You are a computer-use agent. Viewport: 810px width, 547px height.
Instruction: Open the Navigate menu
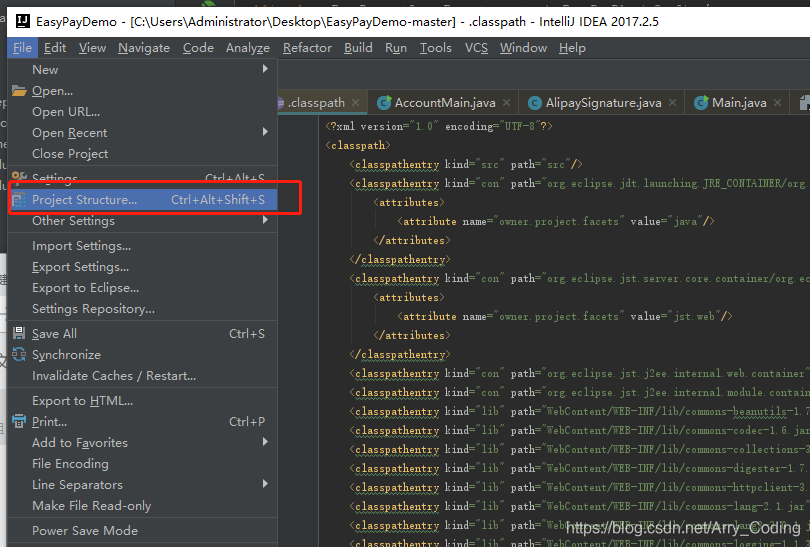(144, 48)
